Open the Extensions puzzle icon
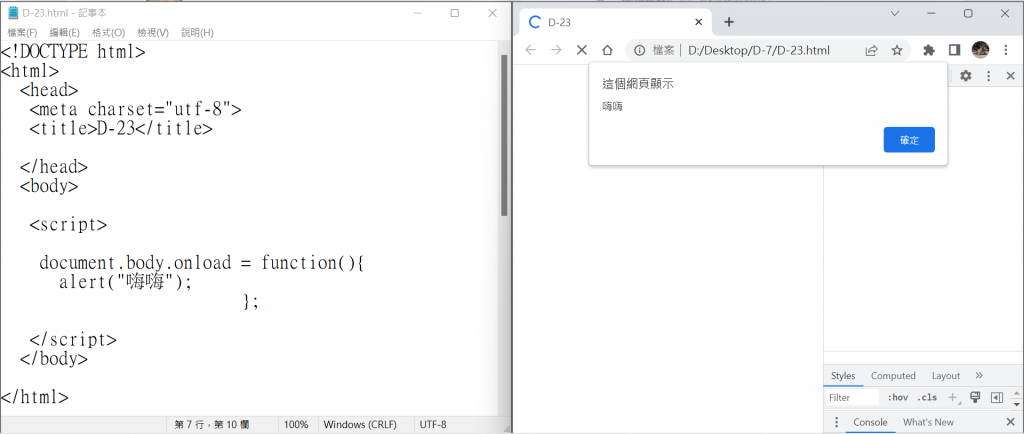The width and height of the screenshot is (1024, 434). tap(929, 50)
